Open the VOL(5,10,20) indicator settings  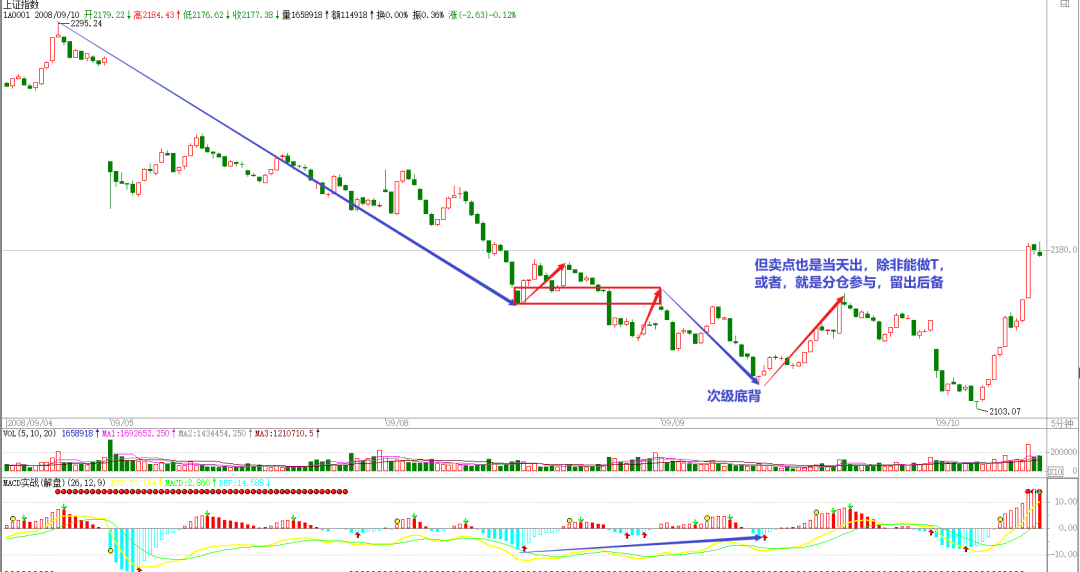tap(29, 433)
